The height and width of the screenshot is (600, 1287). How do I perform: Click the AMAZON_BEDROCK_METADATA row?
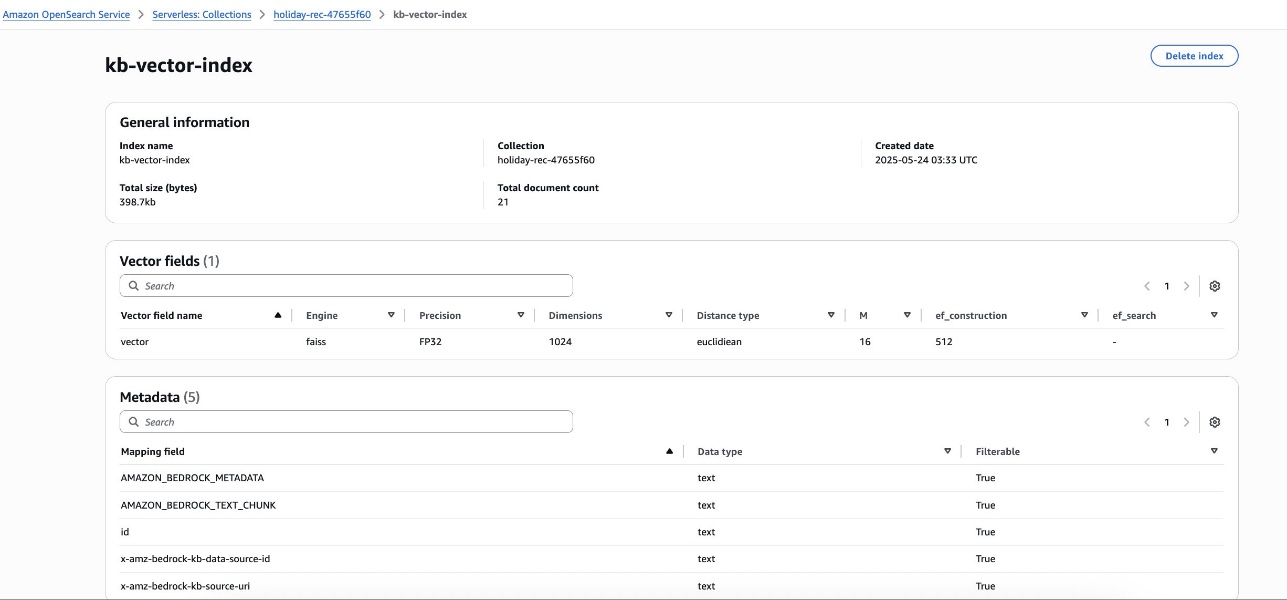point(671,478)
